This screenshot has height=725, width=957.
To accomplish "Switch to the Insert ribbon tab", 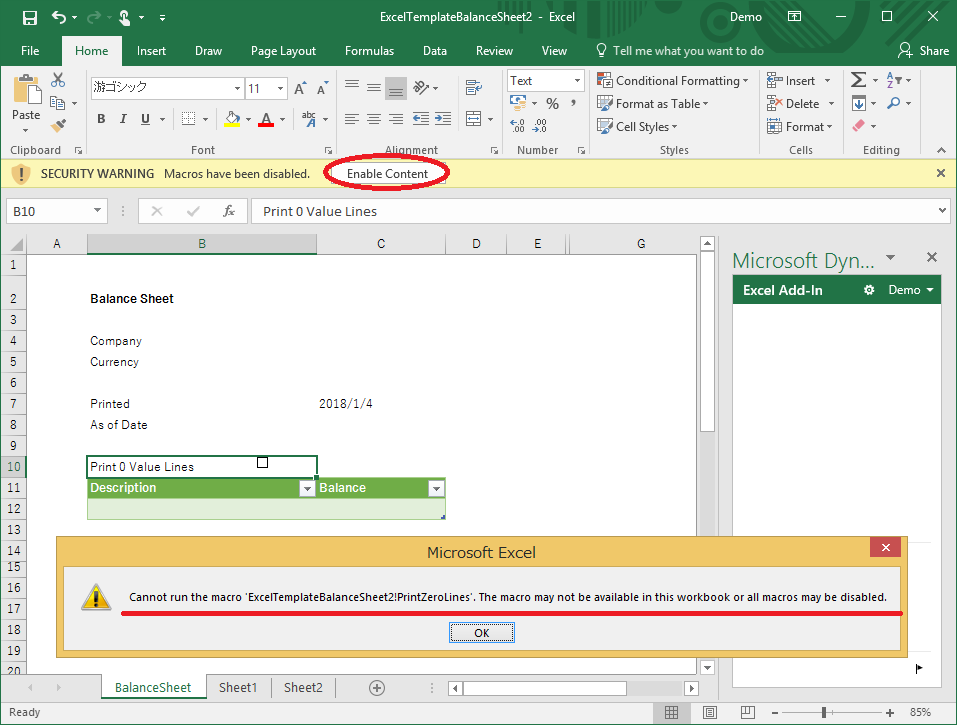I will [151, 51].
